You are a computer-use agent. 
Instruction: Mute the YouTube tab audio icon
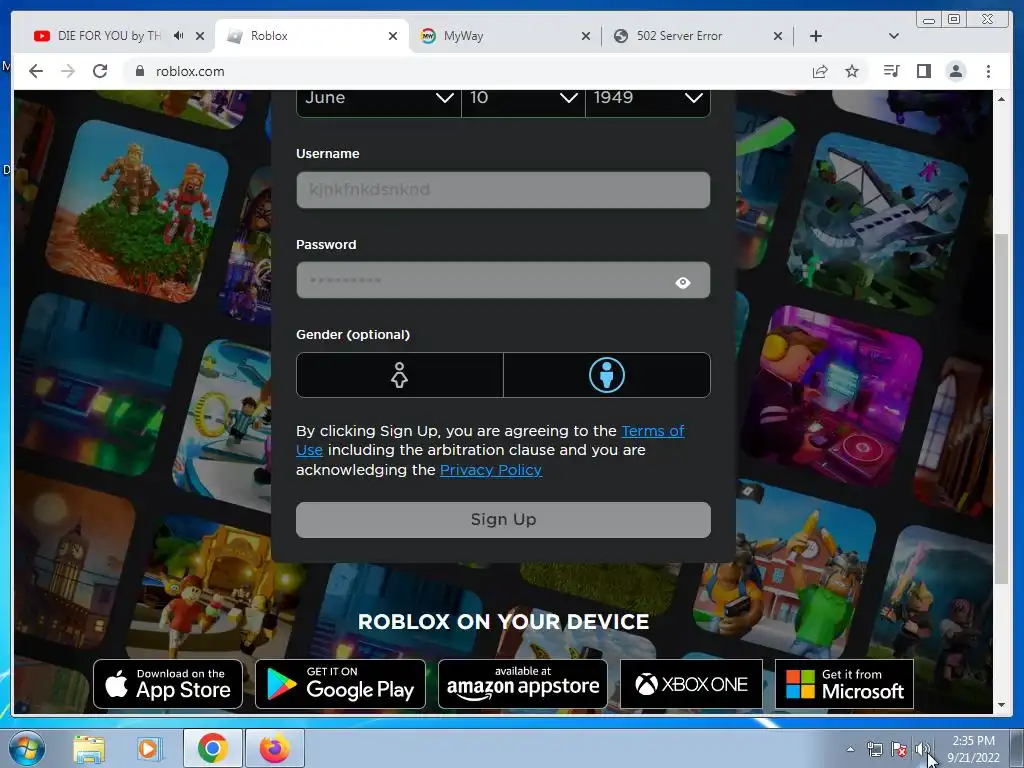point(178,36)
